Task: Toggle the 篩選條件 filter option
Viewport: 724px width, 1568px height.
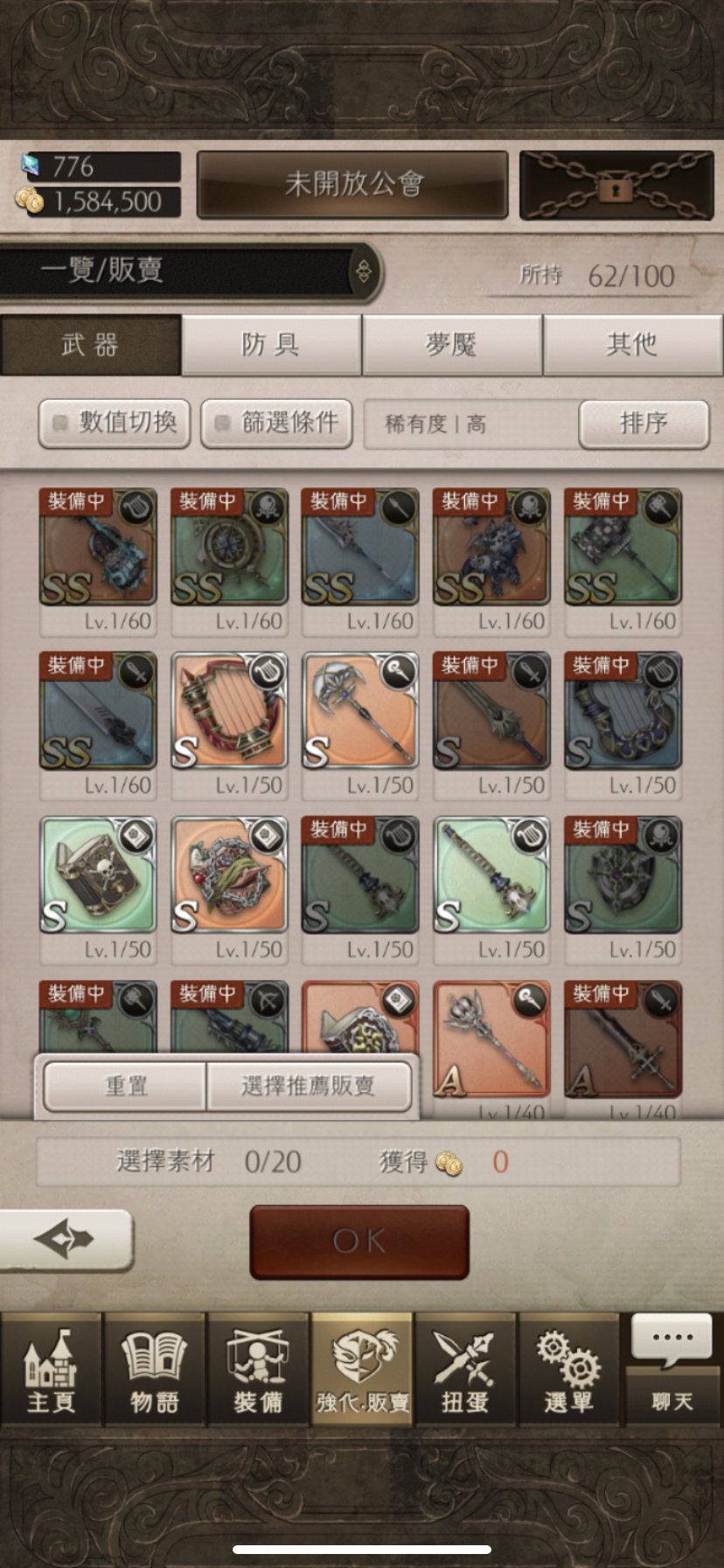Action: pyautogui.click(x=276, y=423)
